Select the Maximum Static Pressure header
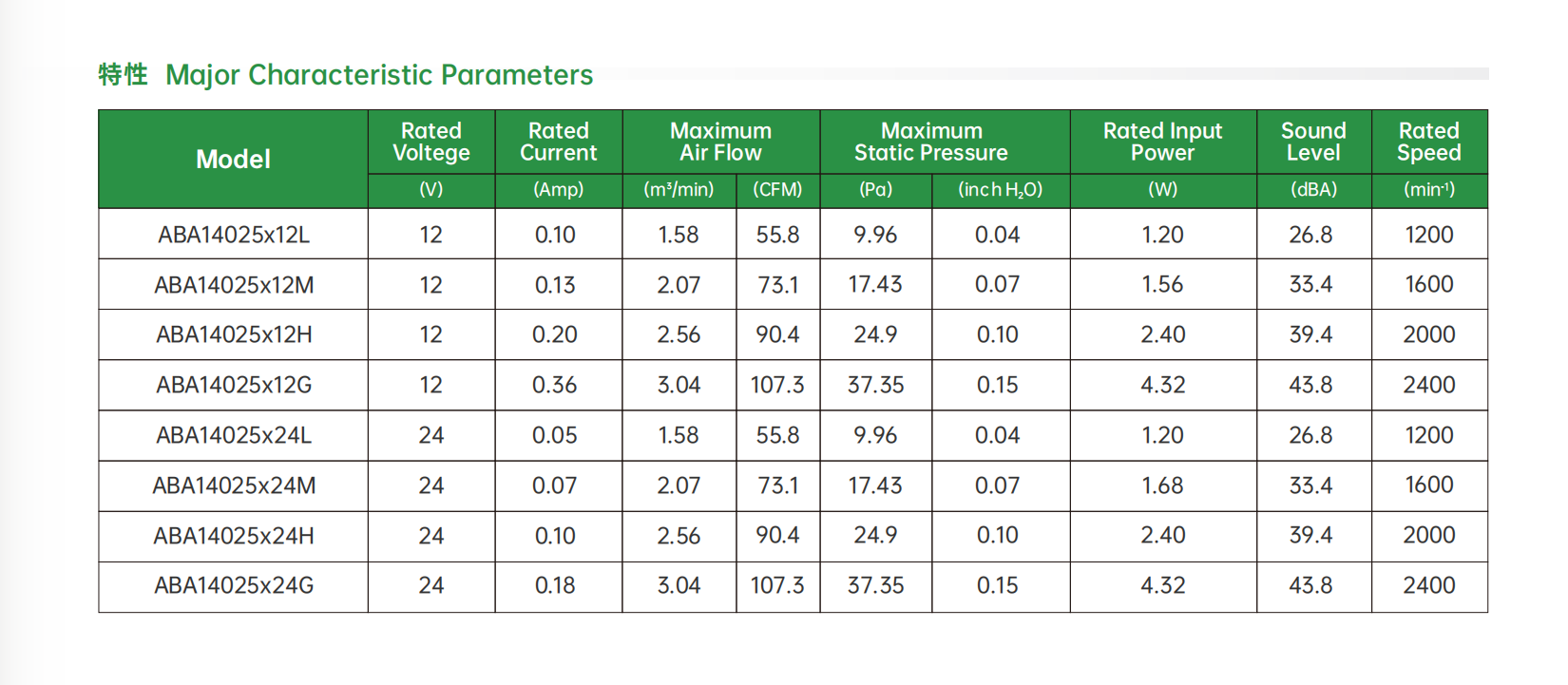1568x685 pixels. click(931, 142)
